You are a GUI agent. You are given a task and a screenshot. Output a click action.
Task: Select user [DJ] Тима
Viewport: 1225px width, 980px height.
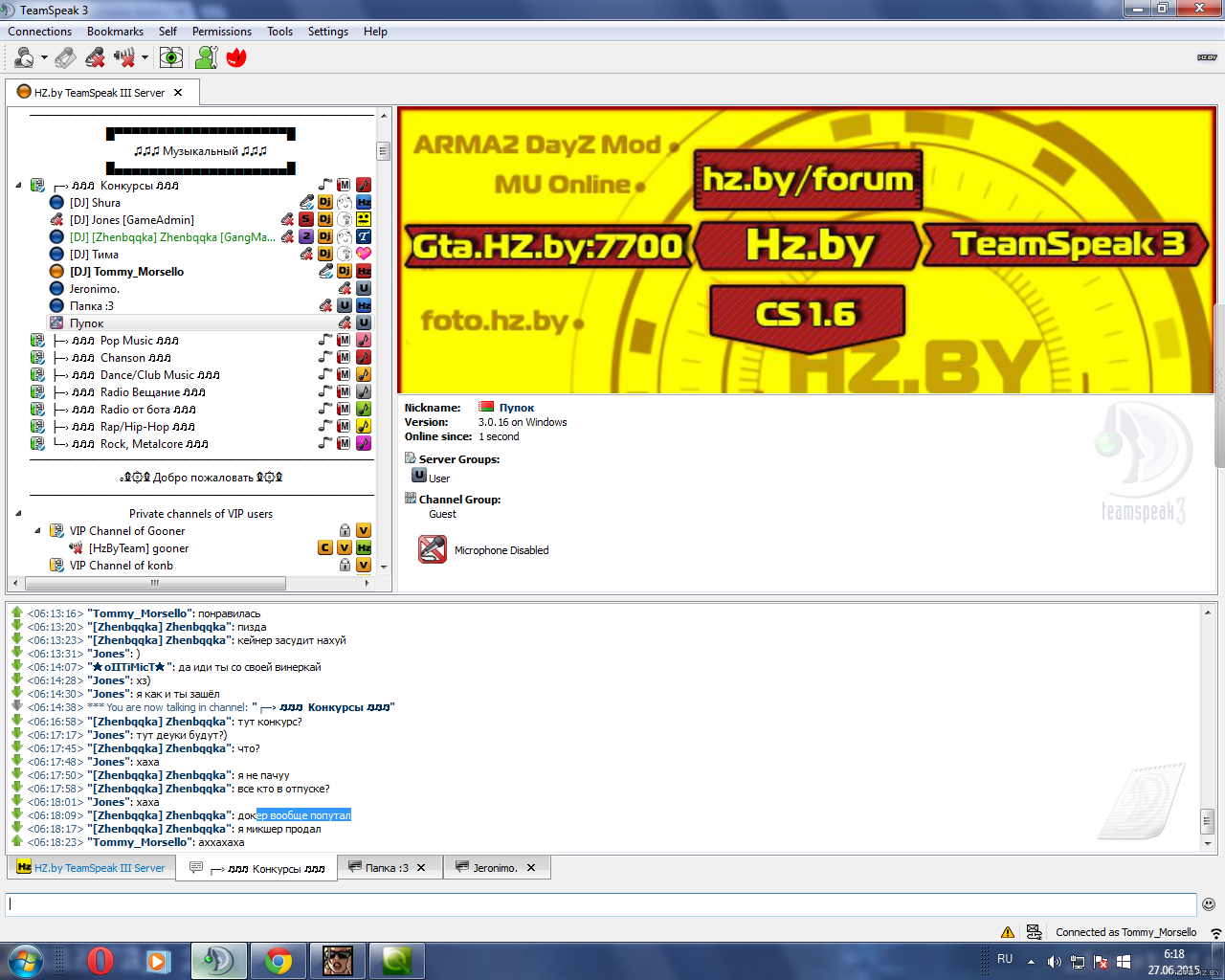[94, 255]
